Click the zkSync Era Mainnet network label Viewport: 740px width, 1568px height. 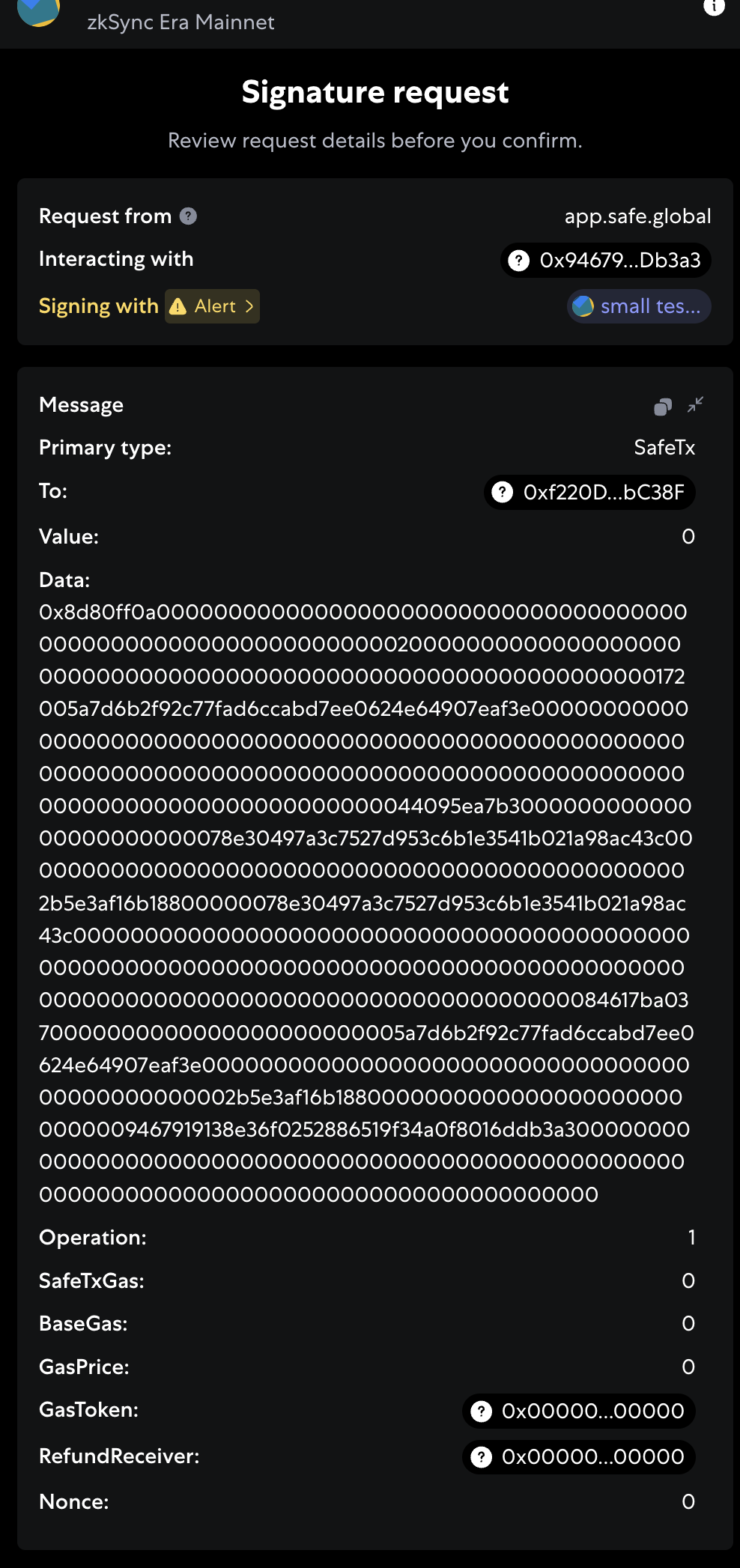[181, 22]
